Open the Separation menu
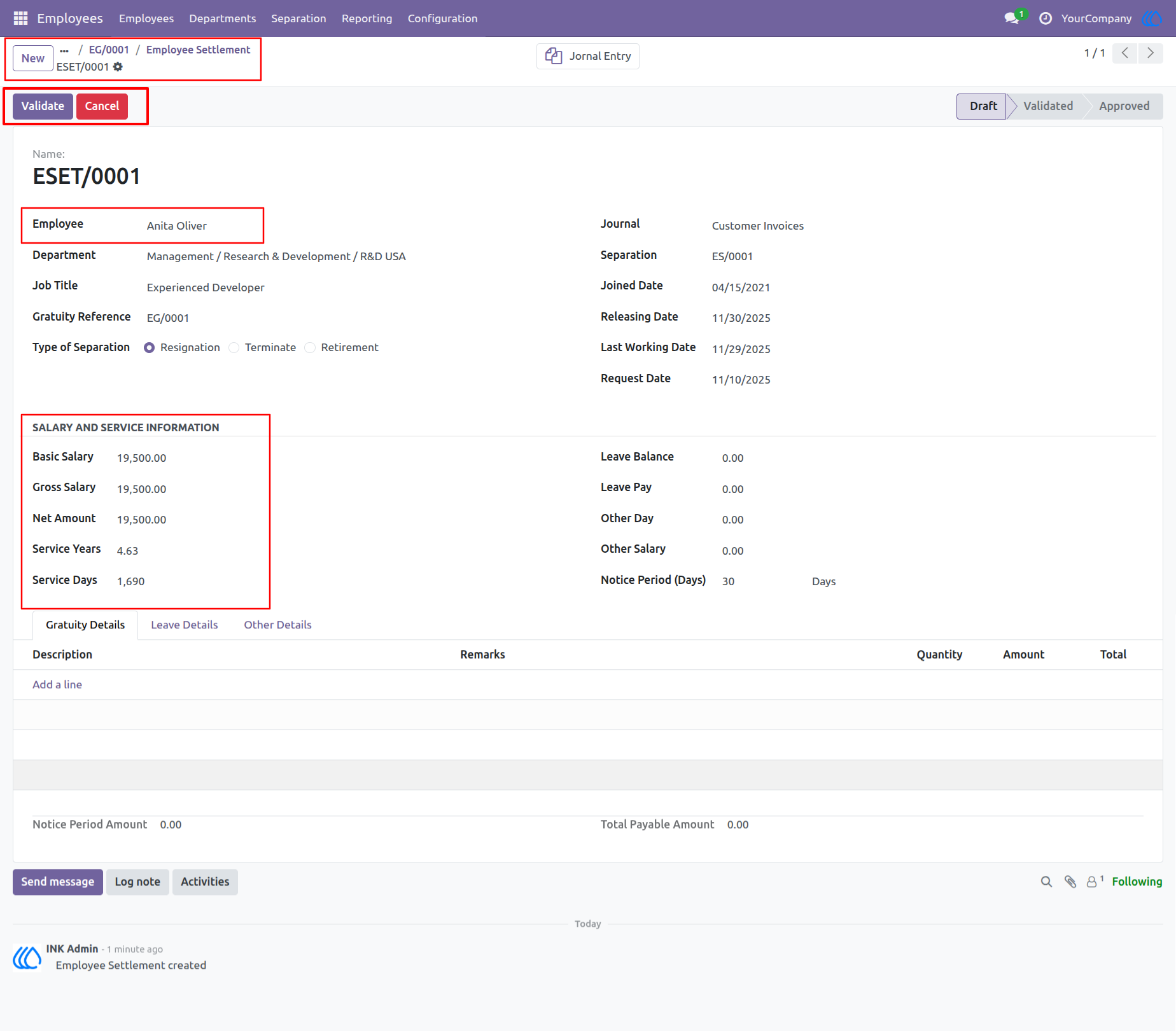Screen dimensions: 1176x1033 tap(298, 18)
